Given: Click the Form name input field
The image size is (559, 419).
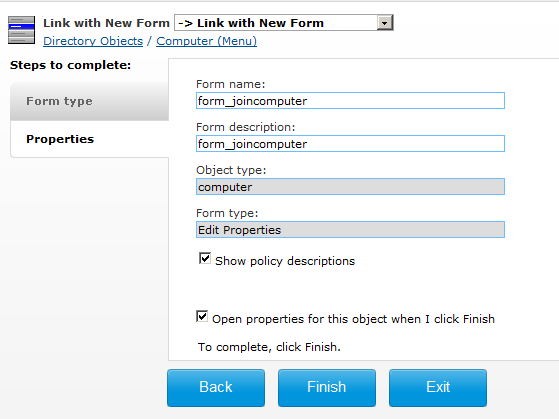Looking at the screenshot, I should tap(350, 101).
